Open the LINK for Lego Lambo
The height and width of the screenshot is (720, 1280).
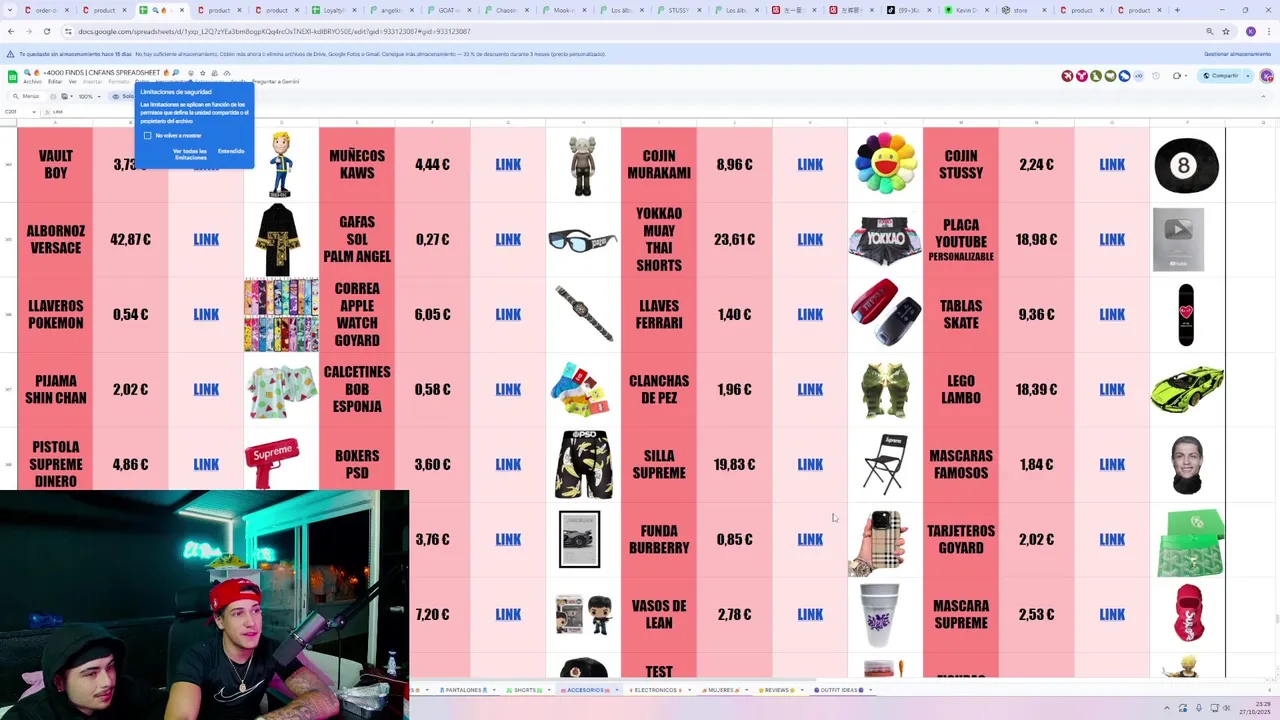1112,390
